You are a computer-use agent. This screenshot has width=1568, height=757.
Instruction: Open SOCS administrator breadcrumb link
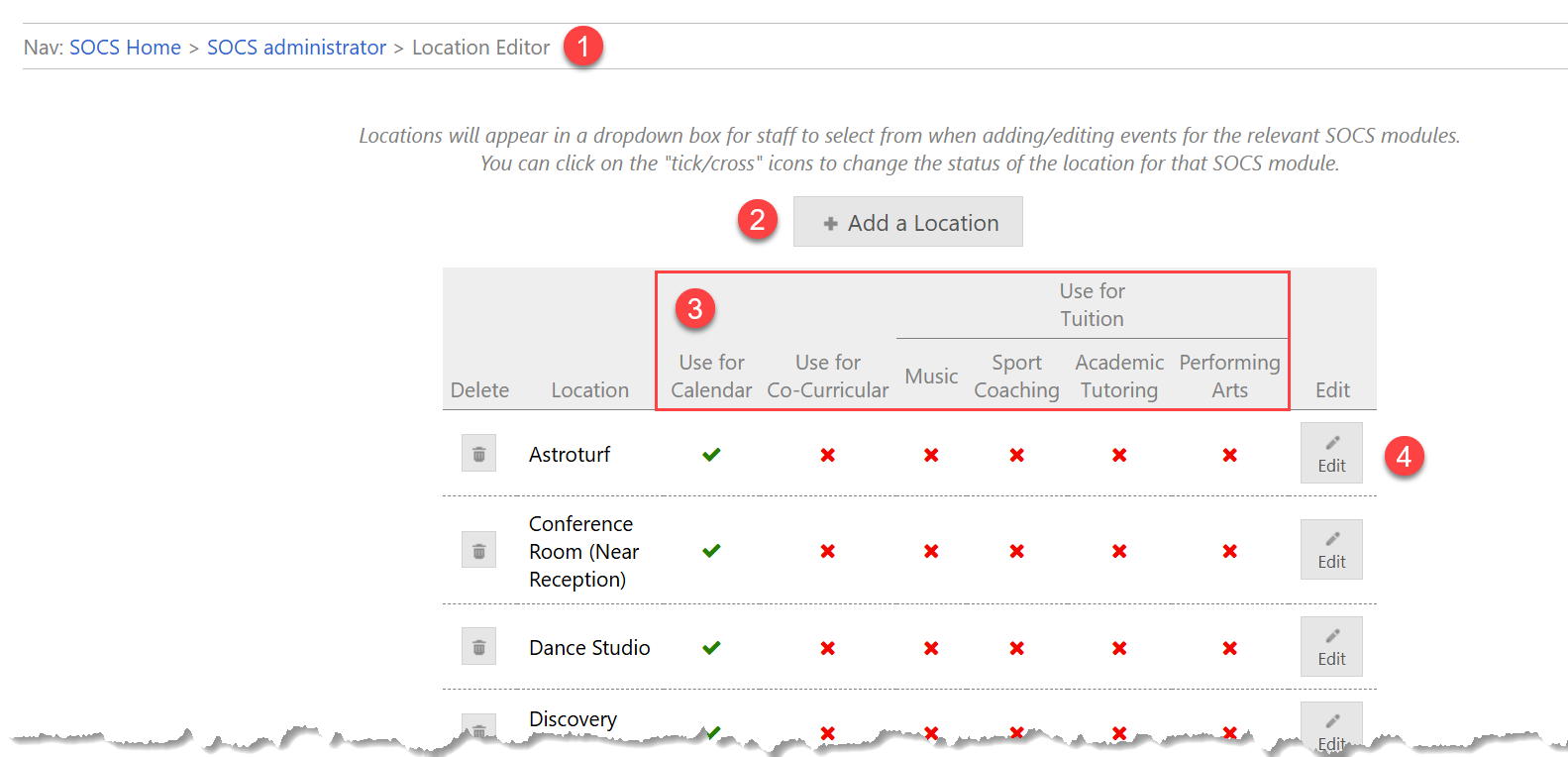[296, 48]
